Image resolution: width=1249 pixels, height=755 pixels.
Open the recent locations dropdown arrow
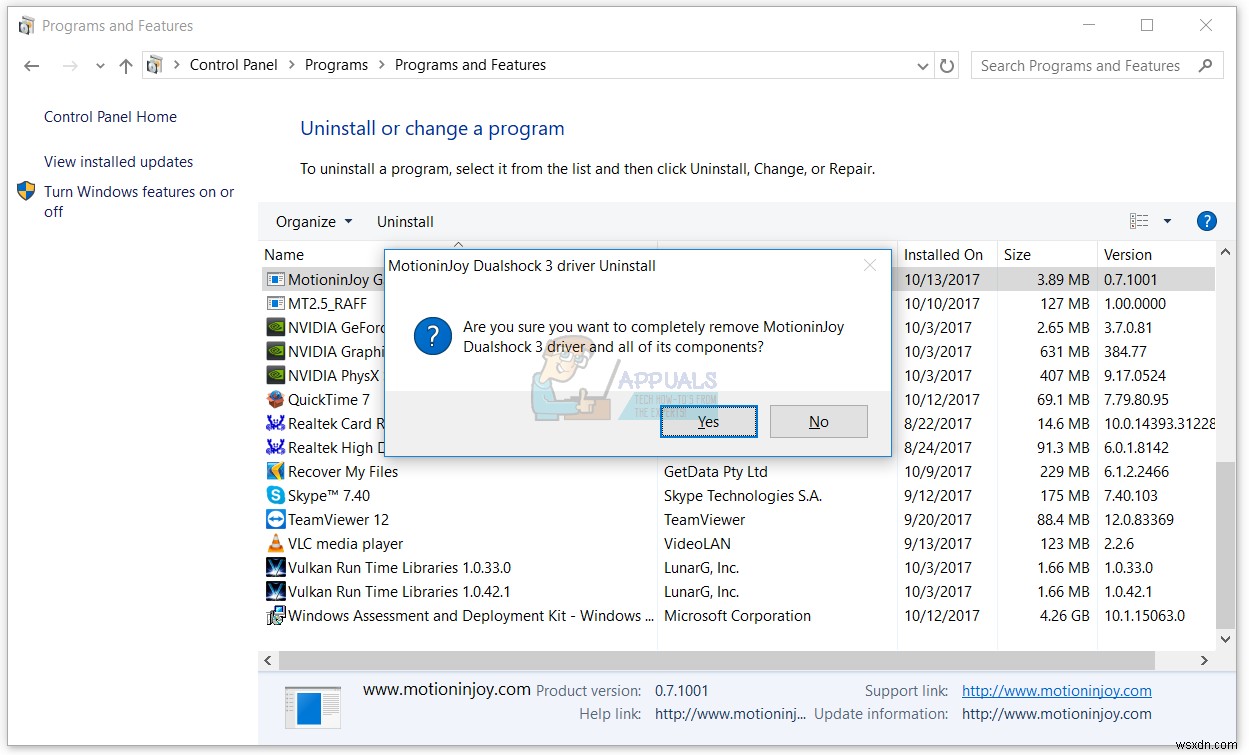[100, 67]
